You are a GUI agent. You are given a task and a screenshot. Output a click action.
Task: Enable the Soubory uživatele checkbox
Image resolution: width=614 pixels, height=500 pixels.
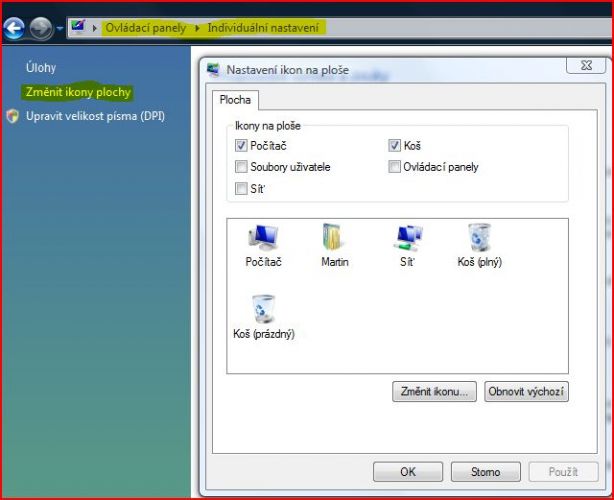[241, 167]
